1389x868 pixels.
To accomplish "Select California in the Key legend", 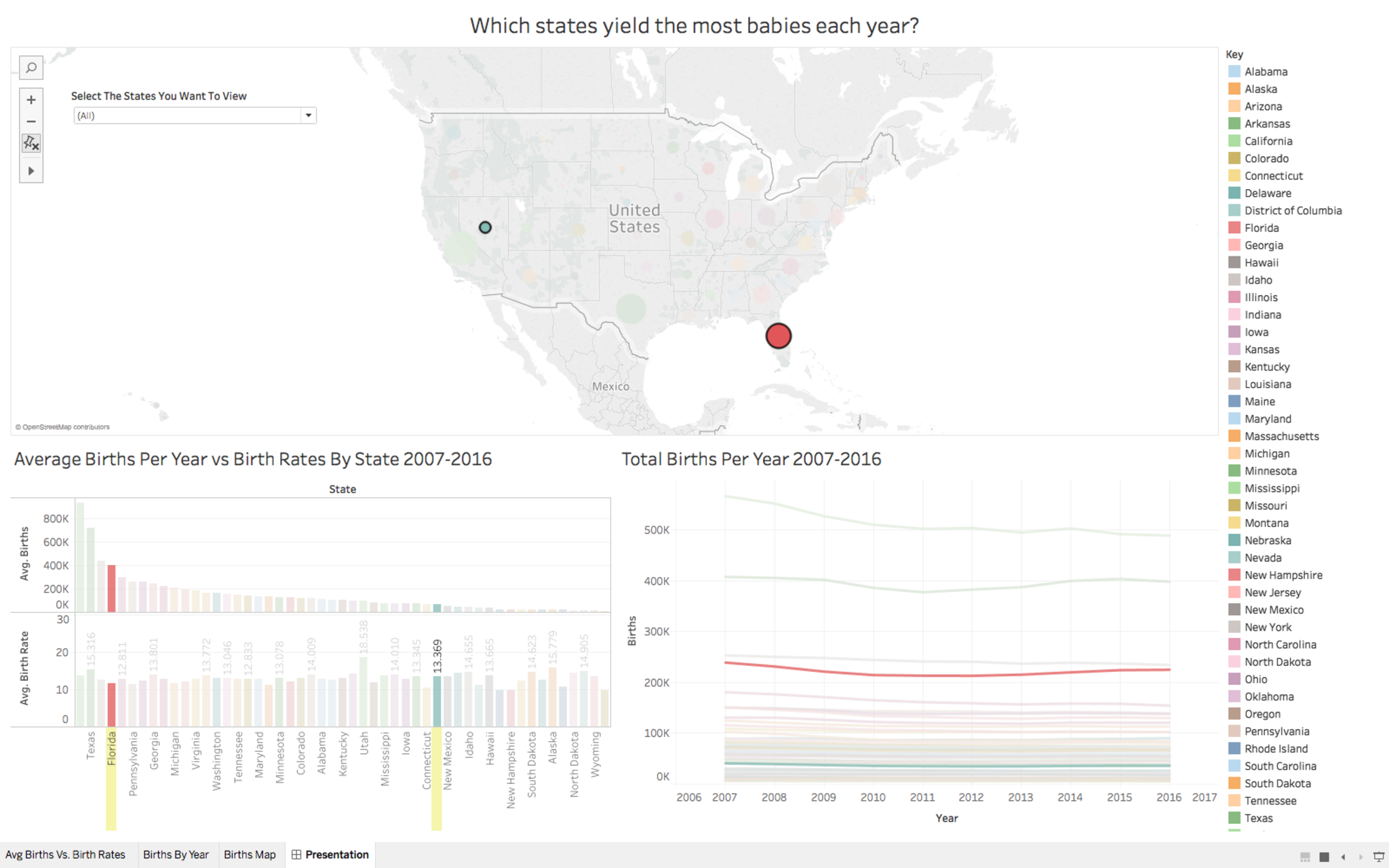I will coord(1268,141).
